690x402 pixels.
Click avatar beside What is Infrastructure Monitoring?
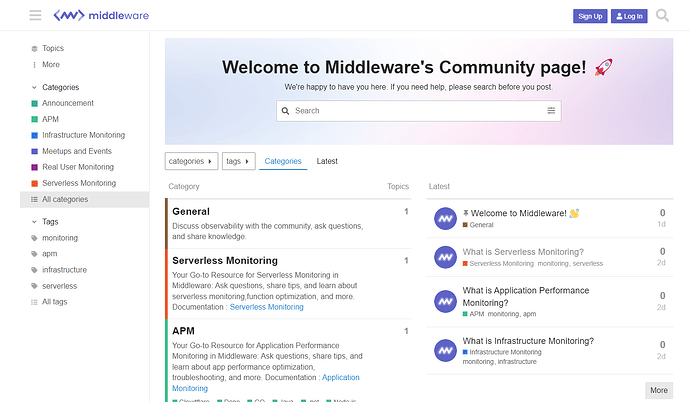click(x=445, y=351)
